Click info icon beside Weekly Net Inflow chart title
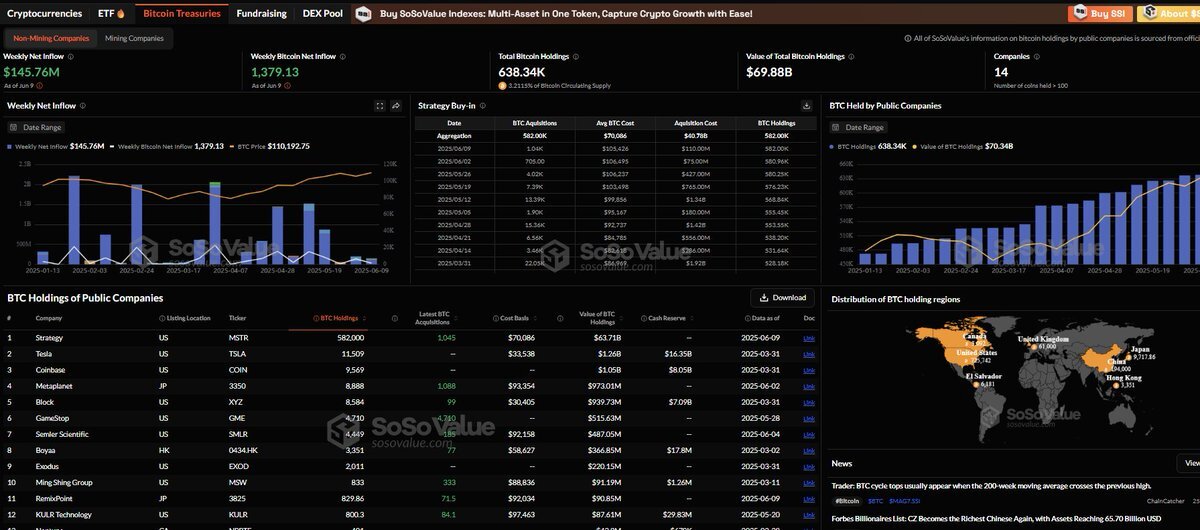The height and width of the screenshot is (530, 1200). 83,105
